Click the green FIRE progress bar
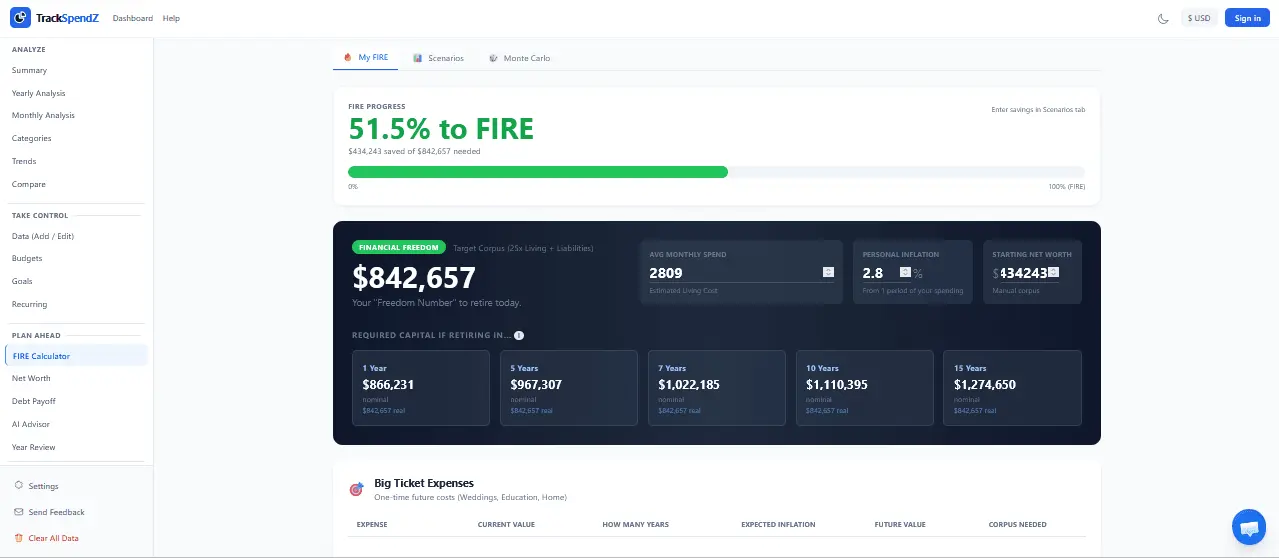Viewport: 1279px width, 558px height. 538,172
